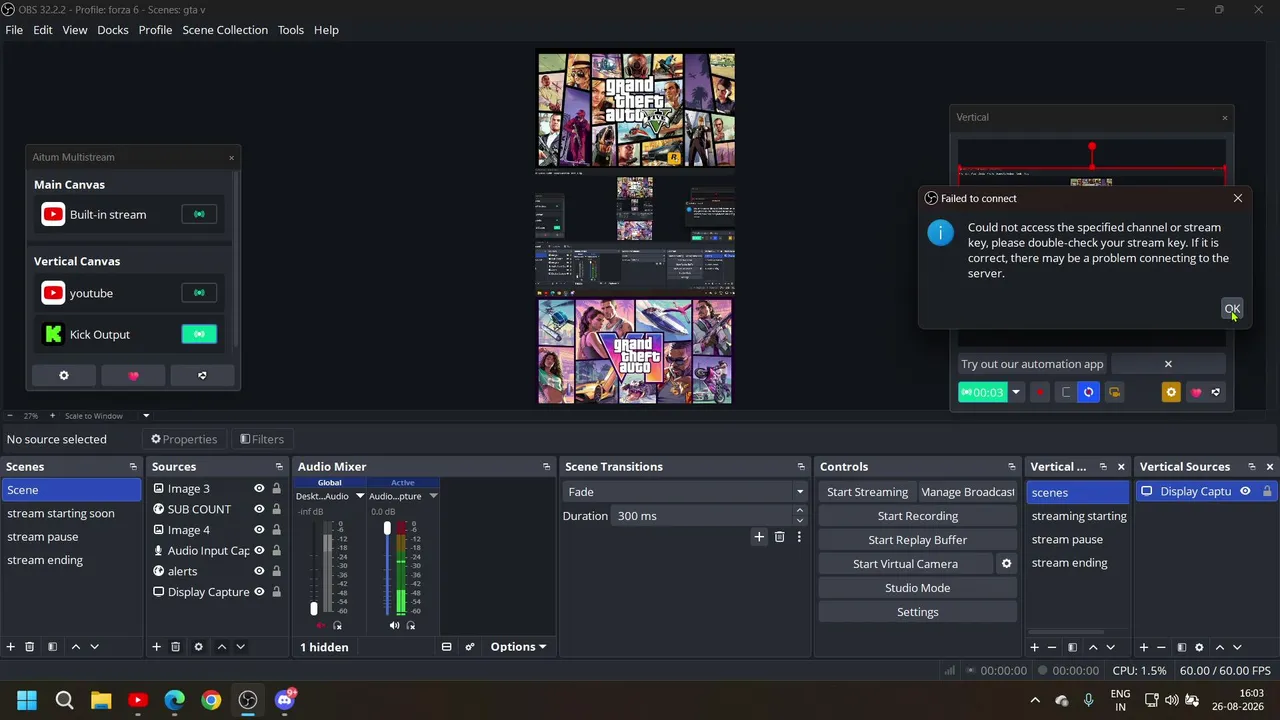Open advanced audio properties gears icon

click(470, 647)
